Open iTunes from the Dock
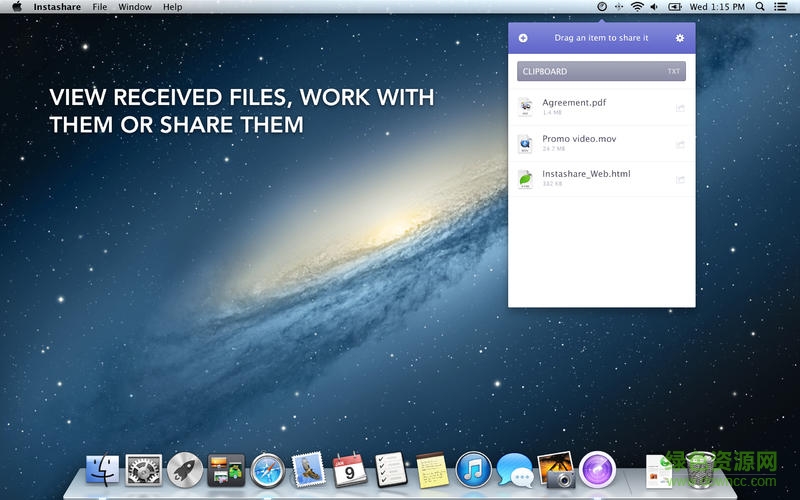This screenshot has width=800, height=500. tap(473, 468)
